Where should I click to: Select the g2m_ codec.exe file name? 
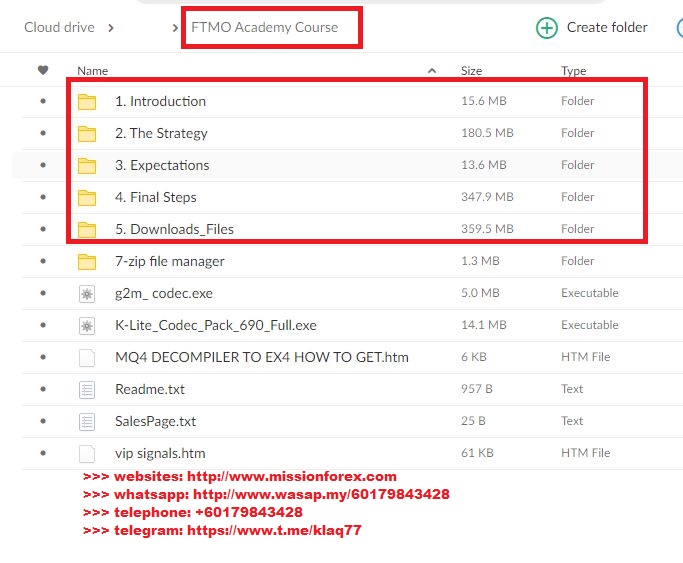pos(164,293)
